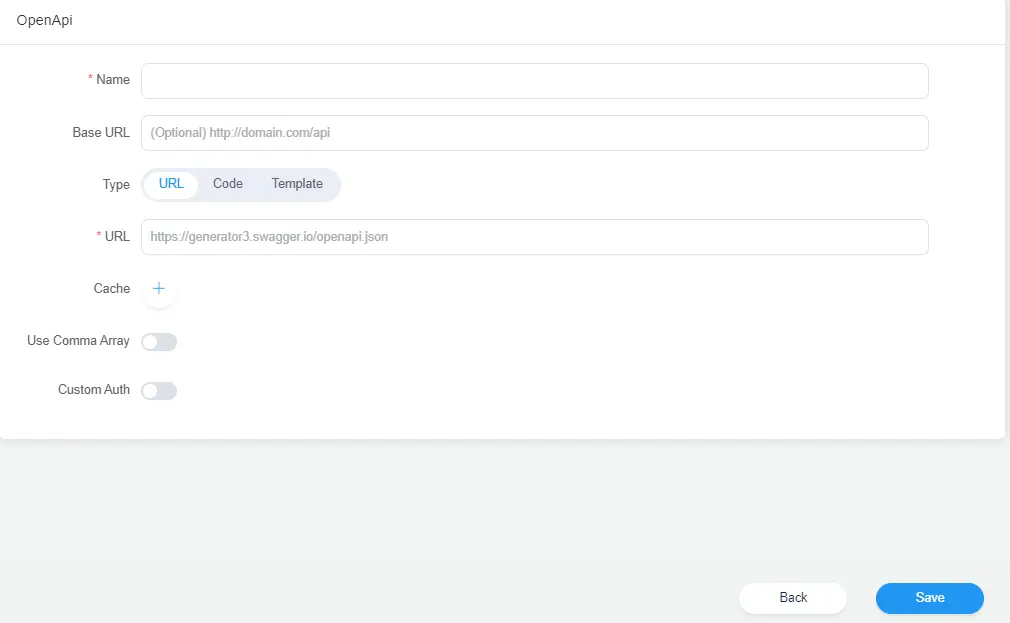The image size is (1010, 623).
Task: Focus the Name text field
Action: pyautogui.click(x=534, y=81)
